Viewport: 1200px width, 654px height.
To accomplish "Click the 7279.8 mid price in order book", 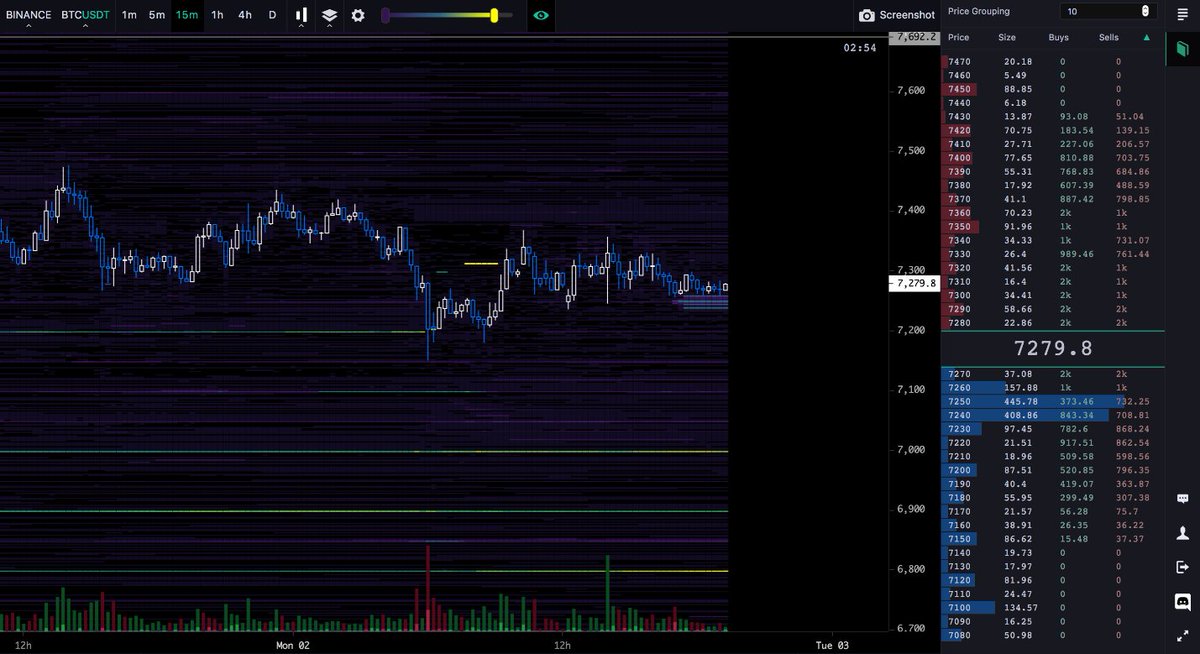I will coord(1053,348).
